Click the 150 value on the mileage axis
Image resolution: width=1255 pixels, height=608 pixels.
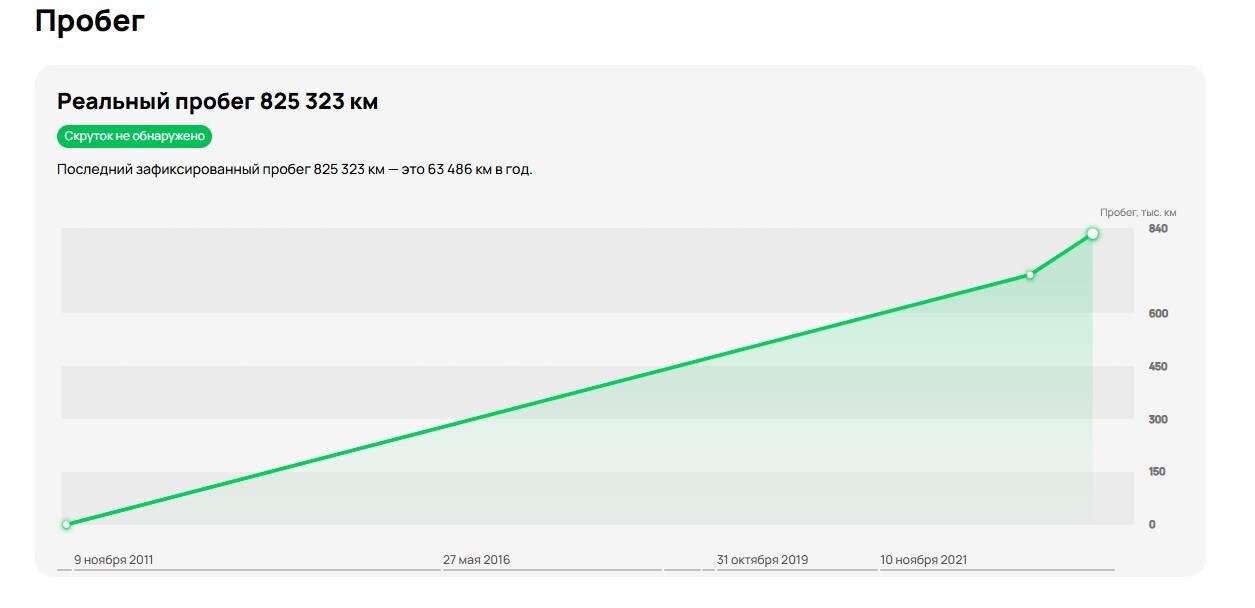(x=1158, y=472)
